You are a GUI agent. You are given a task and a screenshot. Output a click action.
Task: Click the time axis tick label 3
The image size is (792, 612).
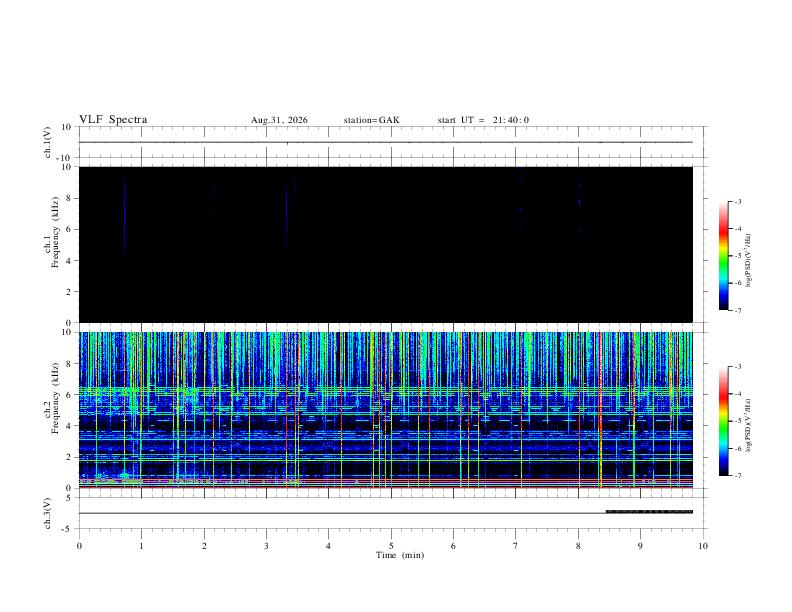tap(266, 546)
